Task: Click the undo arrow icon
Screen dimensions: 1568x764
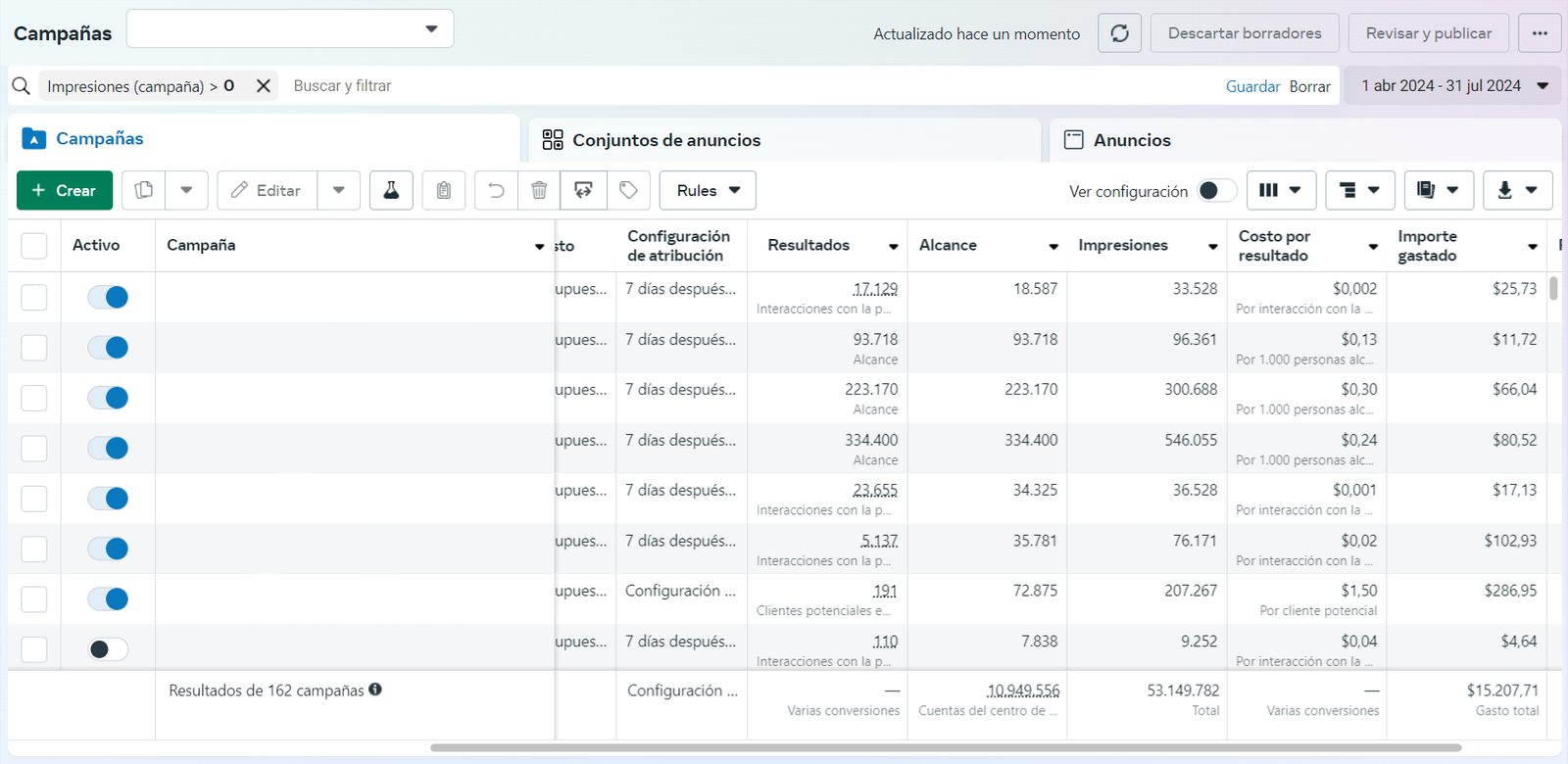Action: 497,190
